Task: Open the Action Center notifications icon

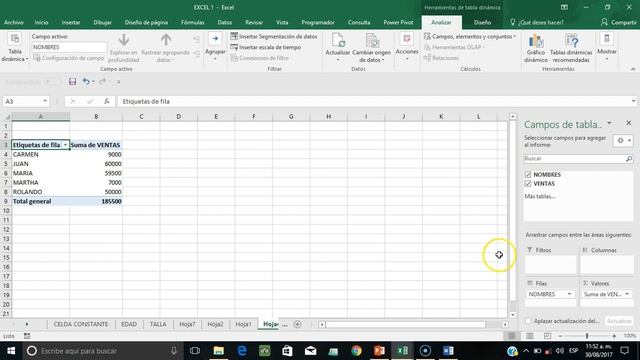Action: coord(624,351)
